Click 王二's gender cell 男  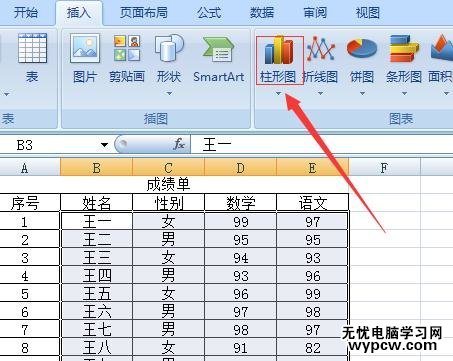[x=168, y=239]
